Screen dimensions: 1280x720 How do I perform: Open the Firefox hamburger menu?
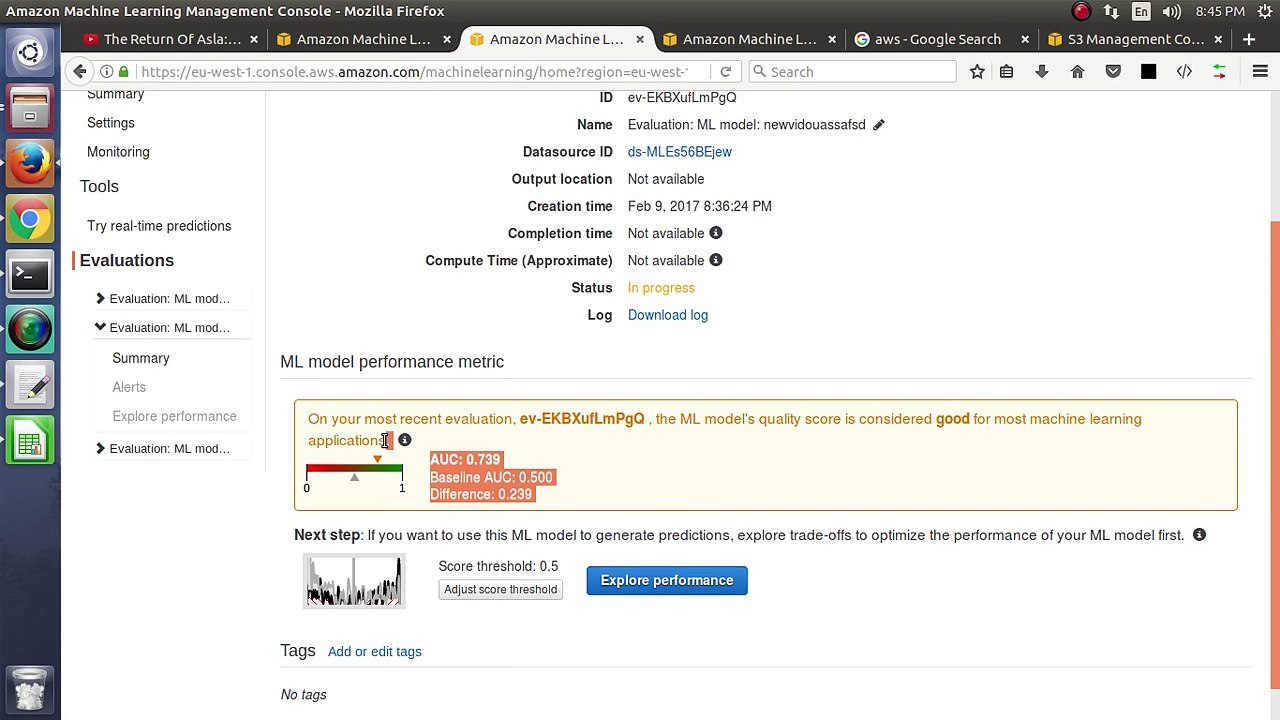[x=1260, y=72]
